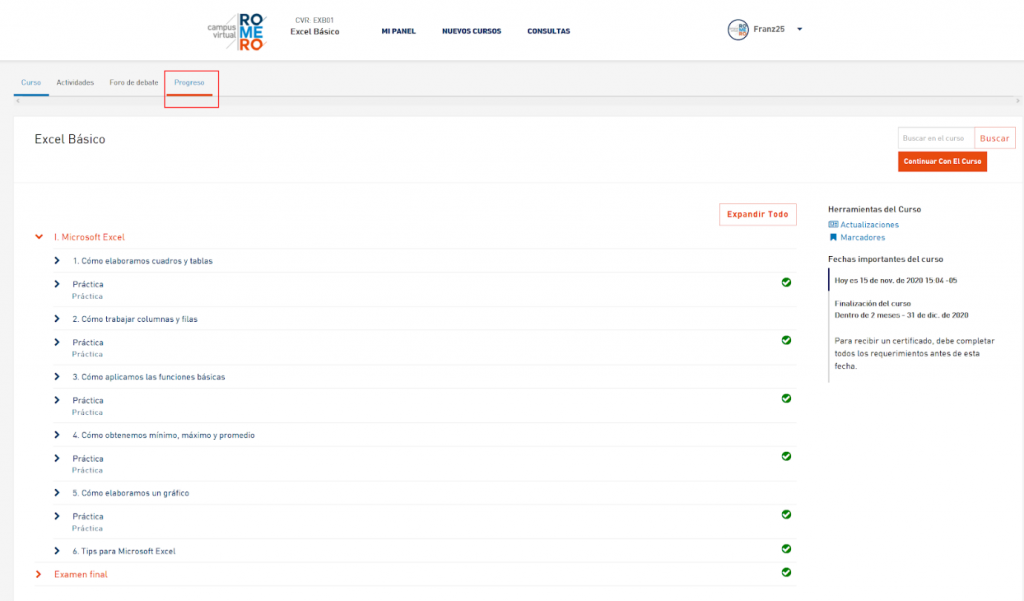This screenshot has height=601, width=1024.
Task: Open the Examen final section title
Action: (x=81, y=574)
